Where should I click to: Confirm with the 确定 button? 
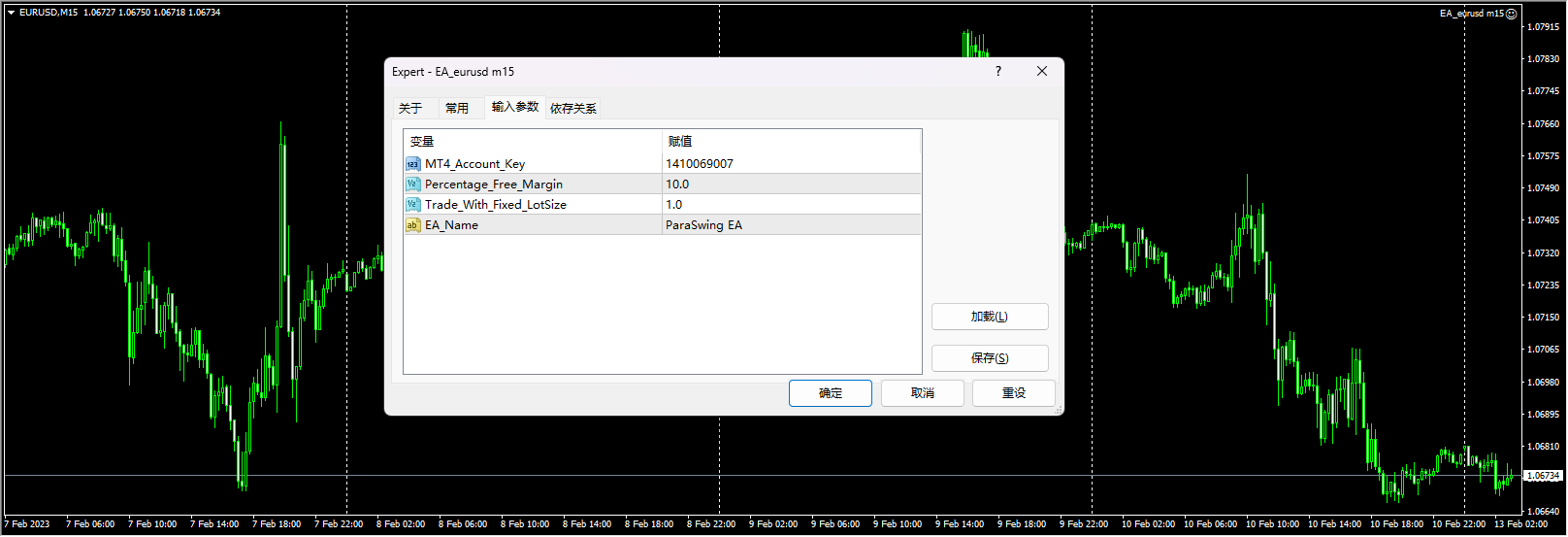[831, 393]
